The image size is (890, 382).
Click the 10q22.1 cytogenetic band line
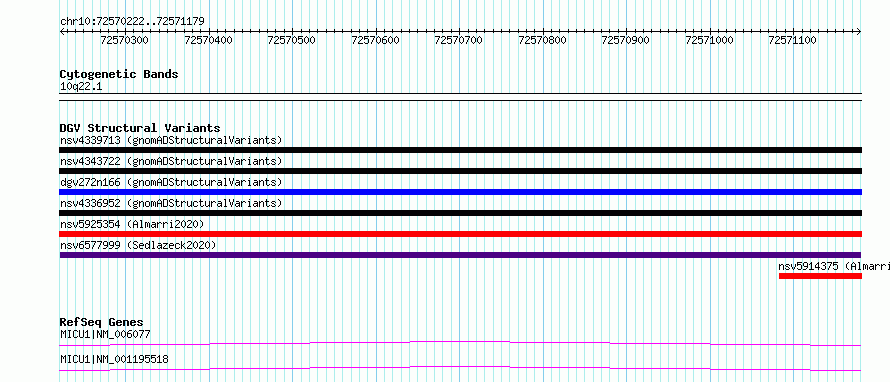tap(460, 96)
